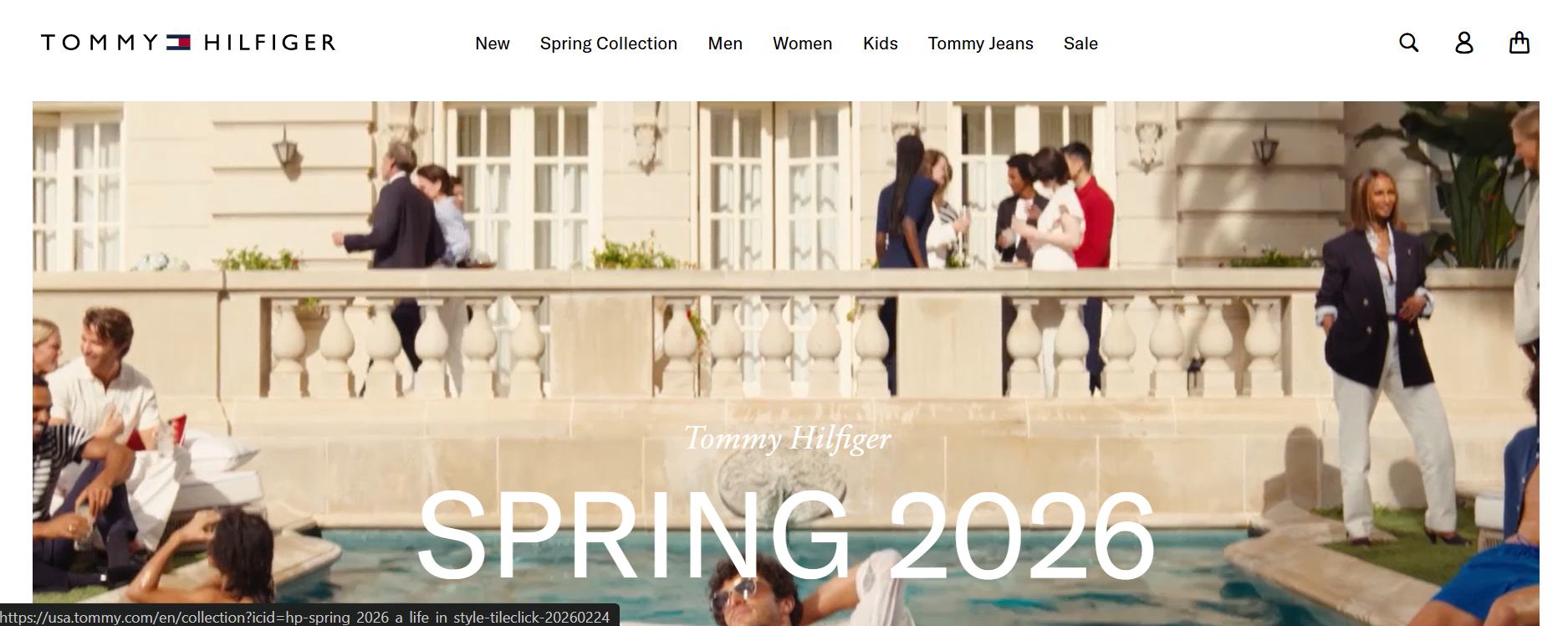Go to the Sale section
1568x626 pixels.
click(x=1080, y=44)
